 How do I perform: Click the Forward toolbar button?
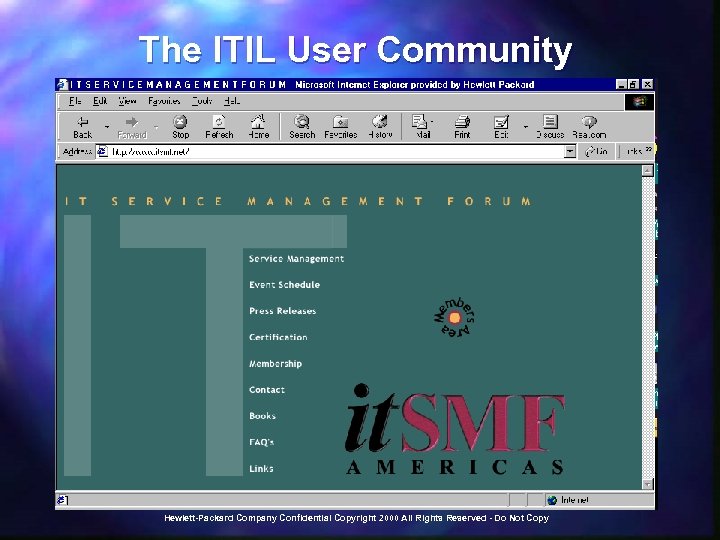(x=132, y=127)
